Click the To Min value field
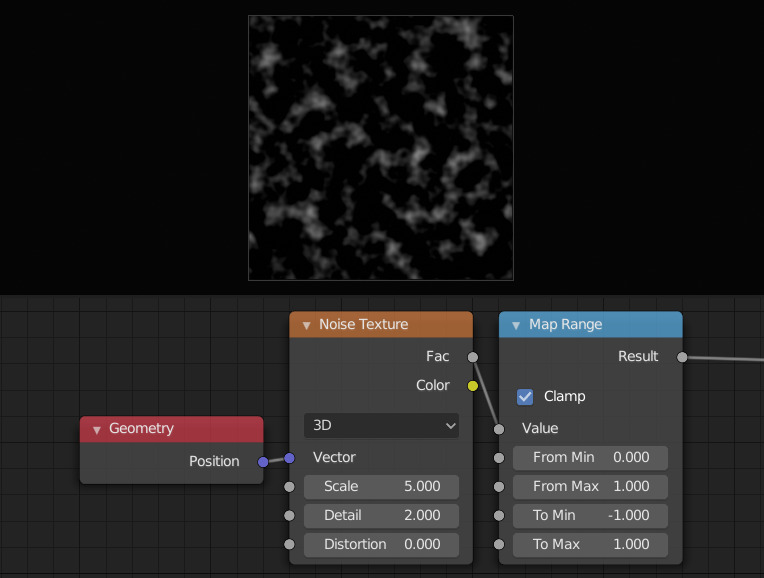 (590, 516)
